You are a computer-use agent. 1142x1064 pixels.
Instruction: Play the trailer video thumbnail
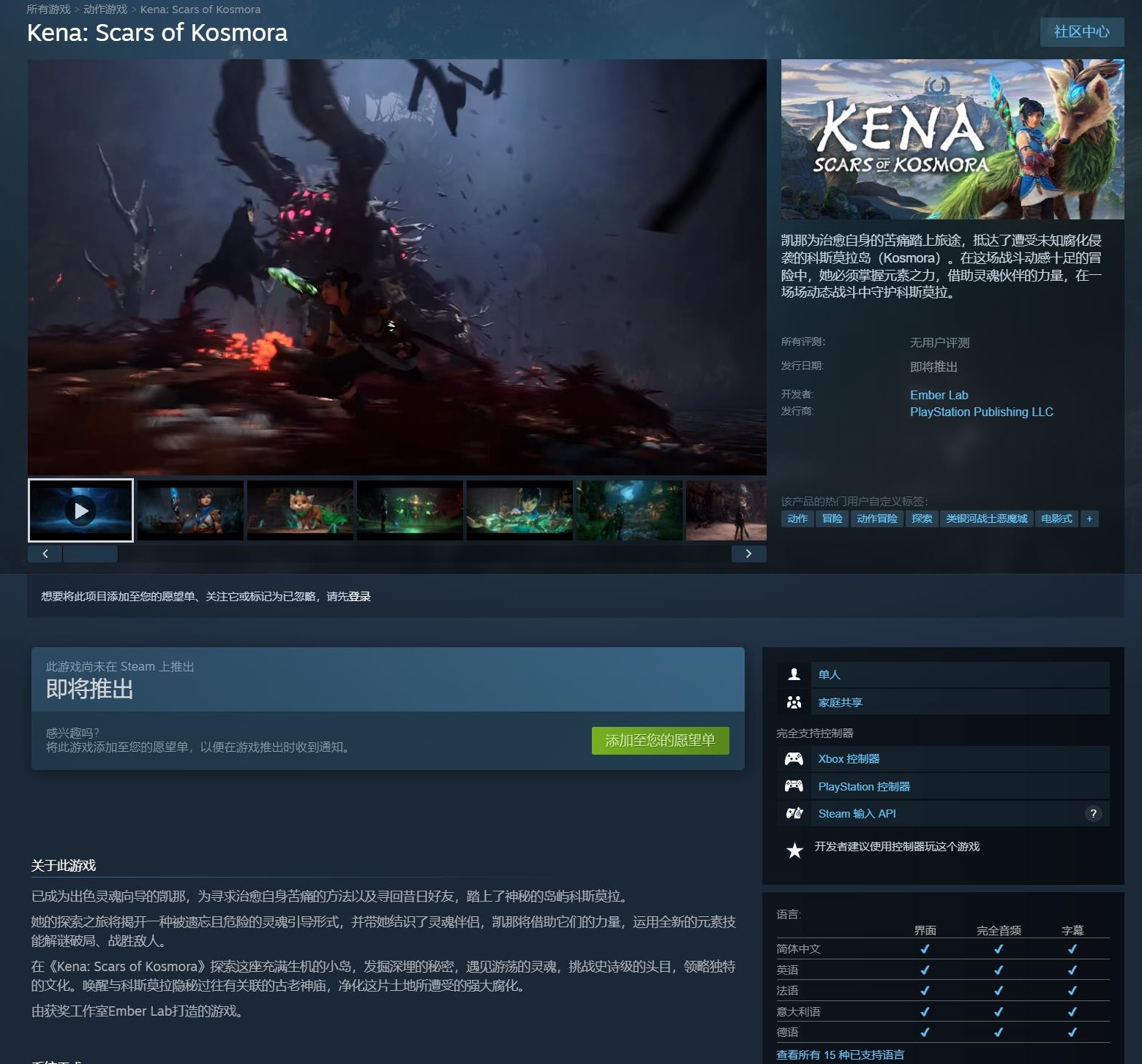80,510
